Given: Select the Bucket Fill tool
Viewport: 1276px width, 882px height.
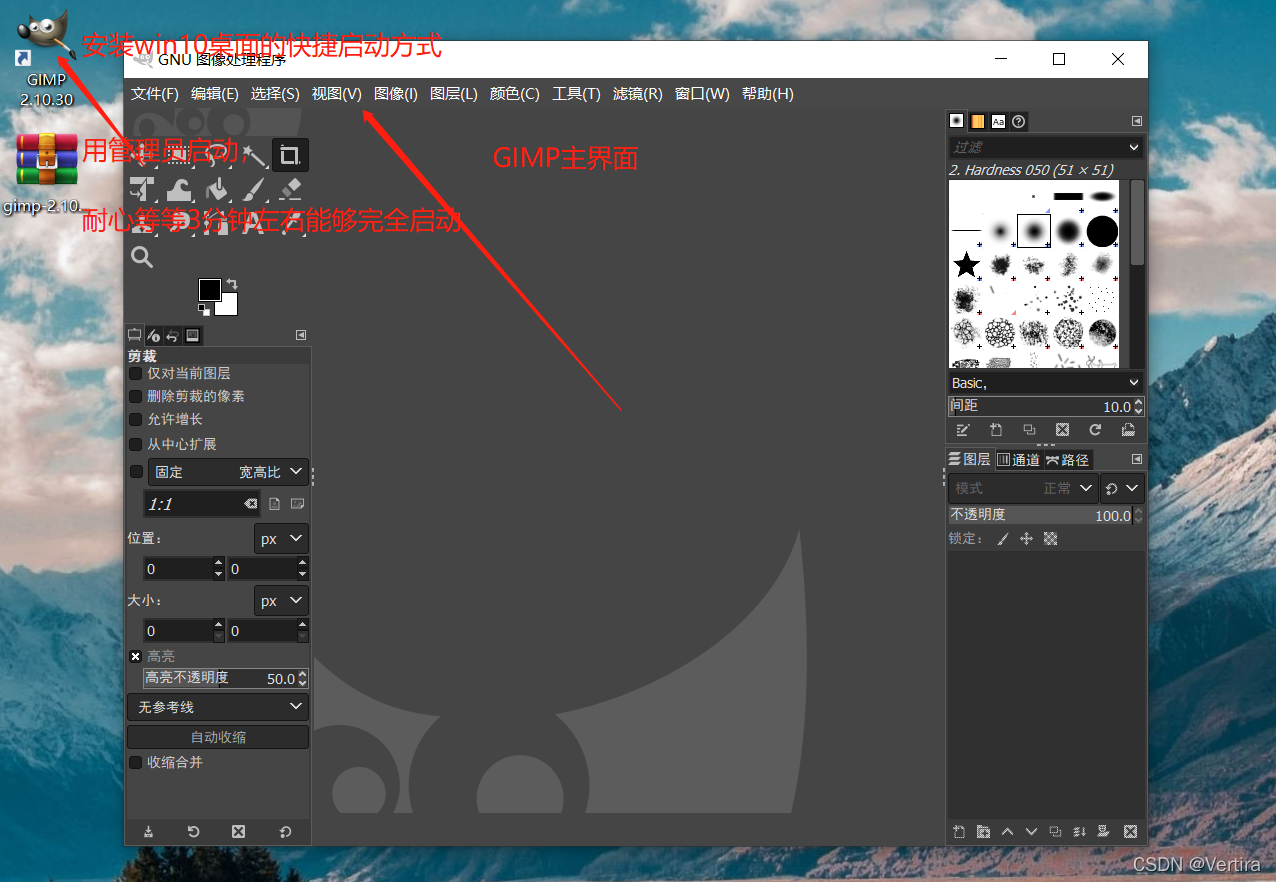Looking at the screenshot, I should pyautogui.click(x=217, y=189).
